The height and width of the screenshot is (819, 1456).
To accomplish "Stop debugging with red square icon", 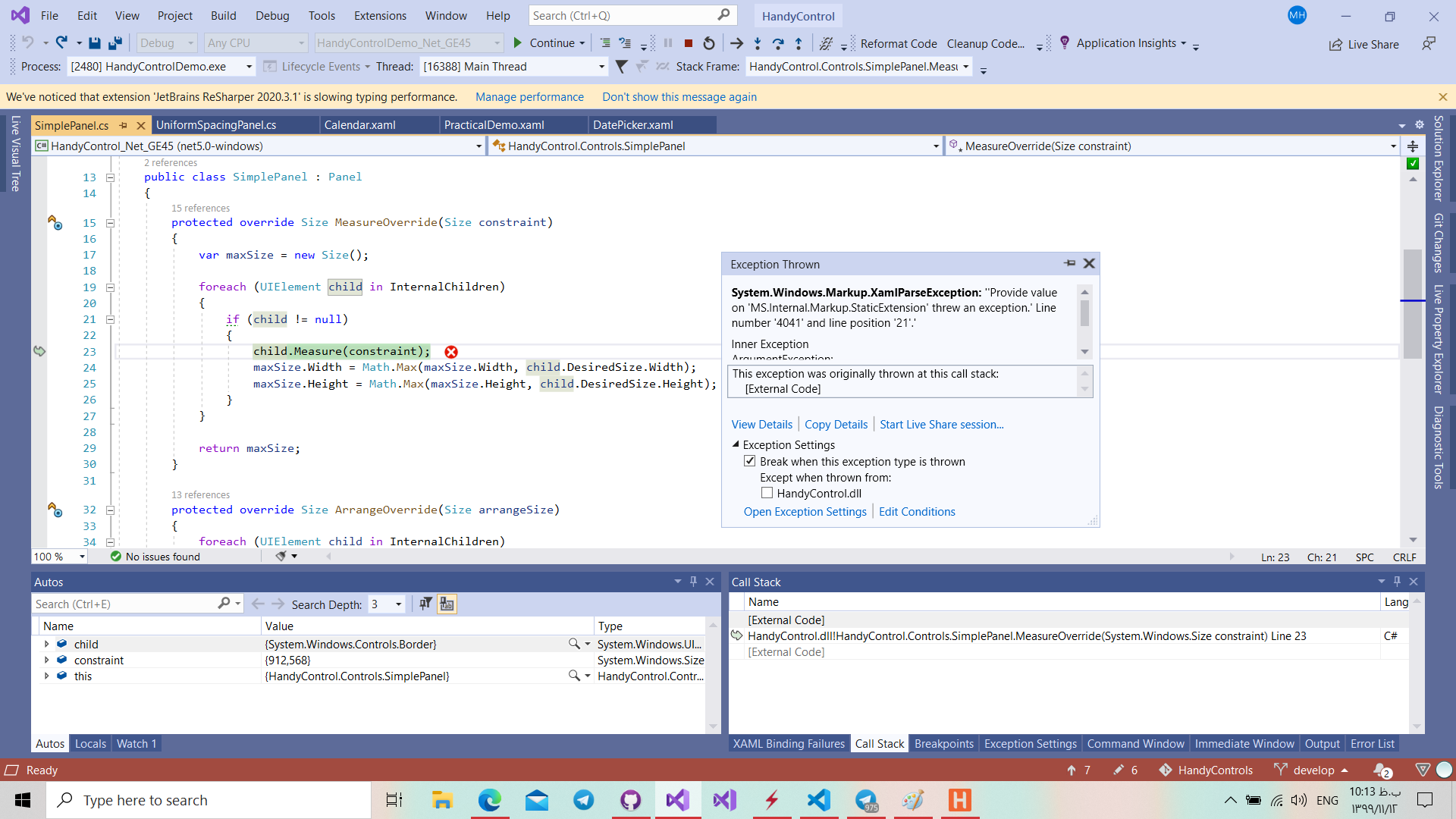I will click(x=689, y=43).
